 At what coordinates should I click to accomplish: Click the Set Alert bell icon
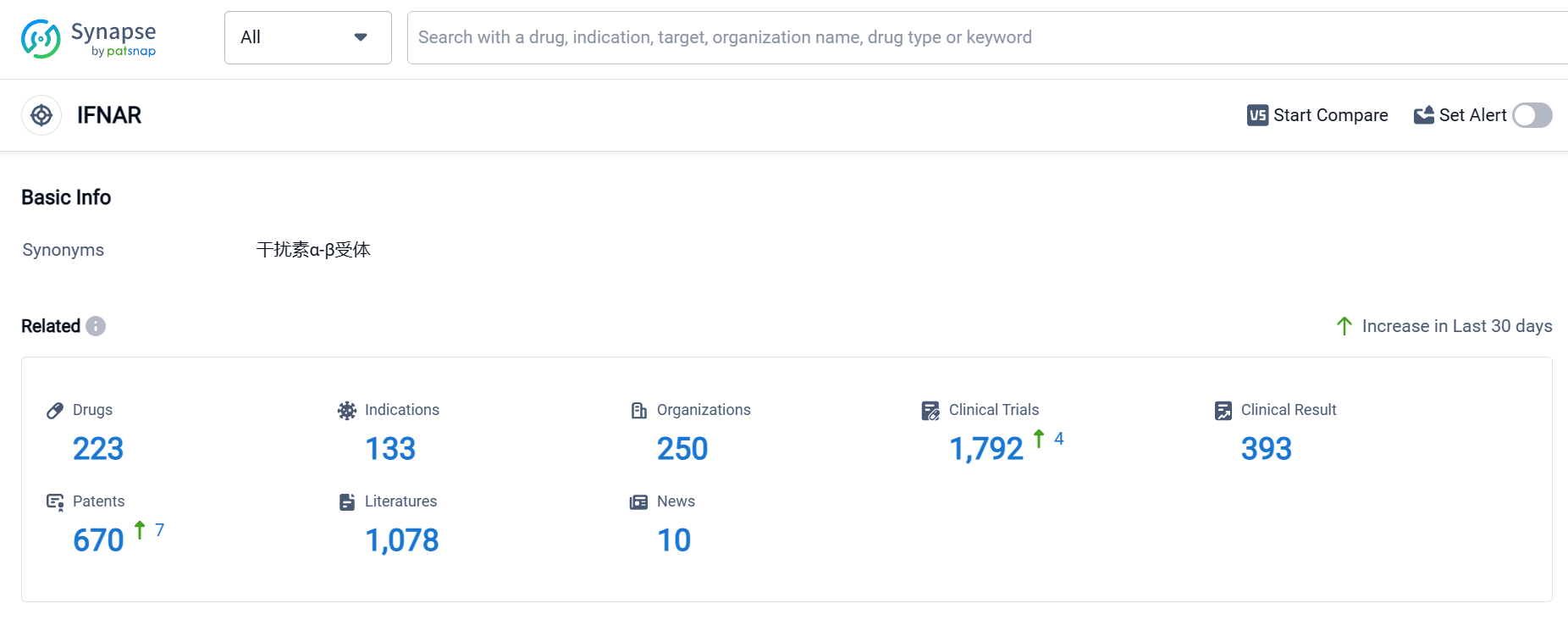click(x=1423, y=115)
